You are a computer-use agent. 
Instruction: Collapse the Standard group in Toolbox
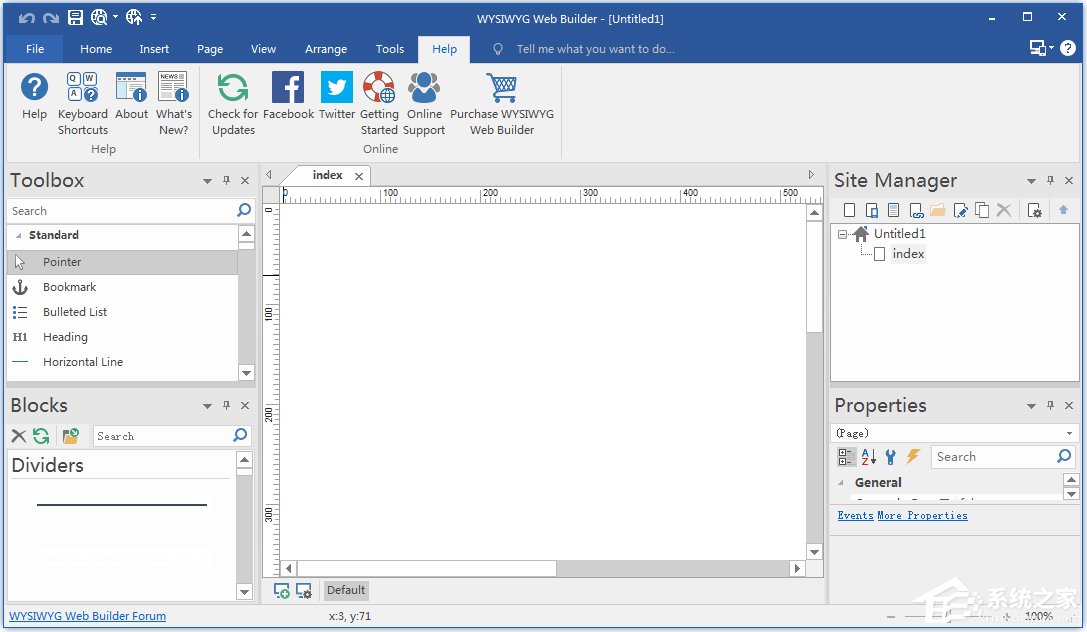click(x=19, y=236)
